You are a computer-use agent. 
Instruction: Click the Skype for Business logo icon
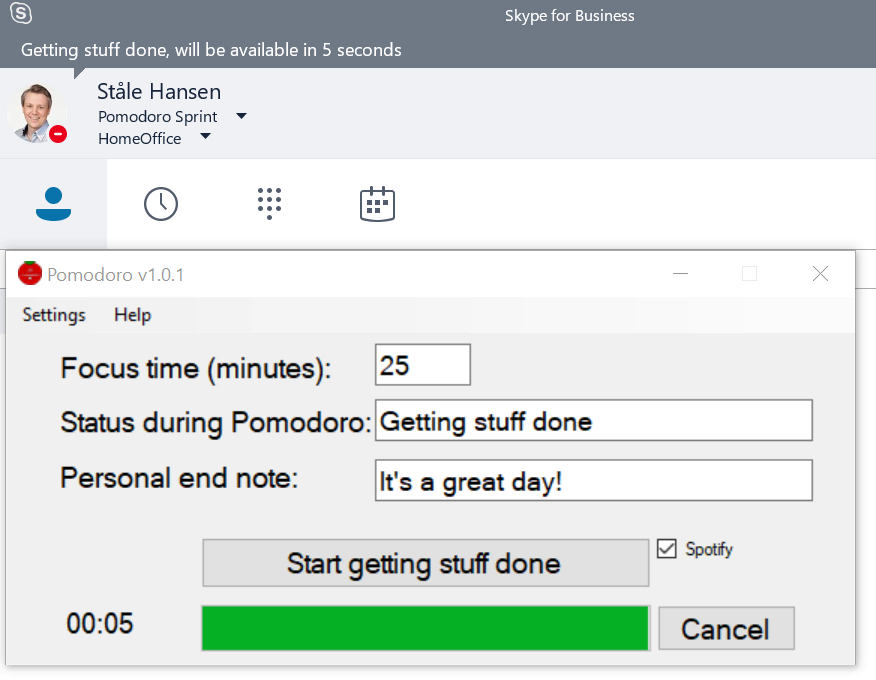[x=22, y=15]
